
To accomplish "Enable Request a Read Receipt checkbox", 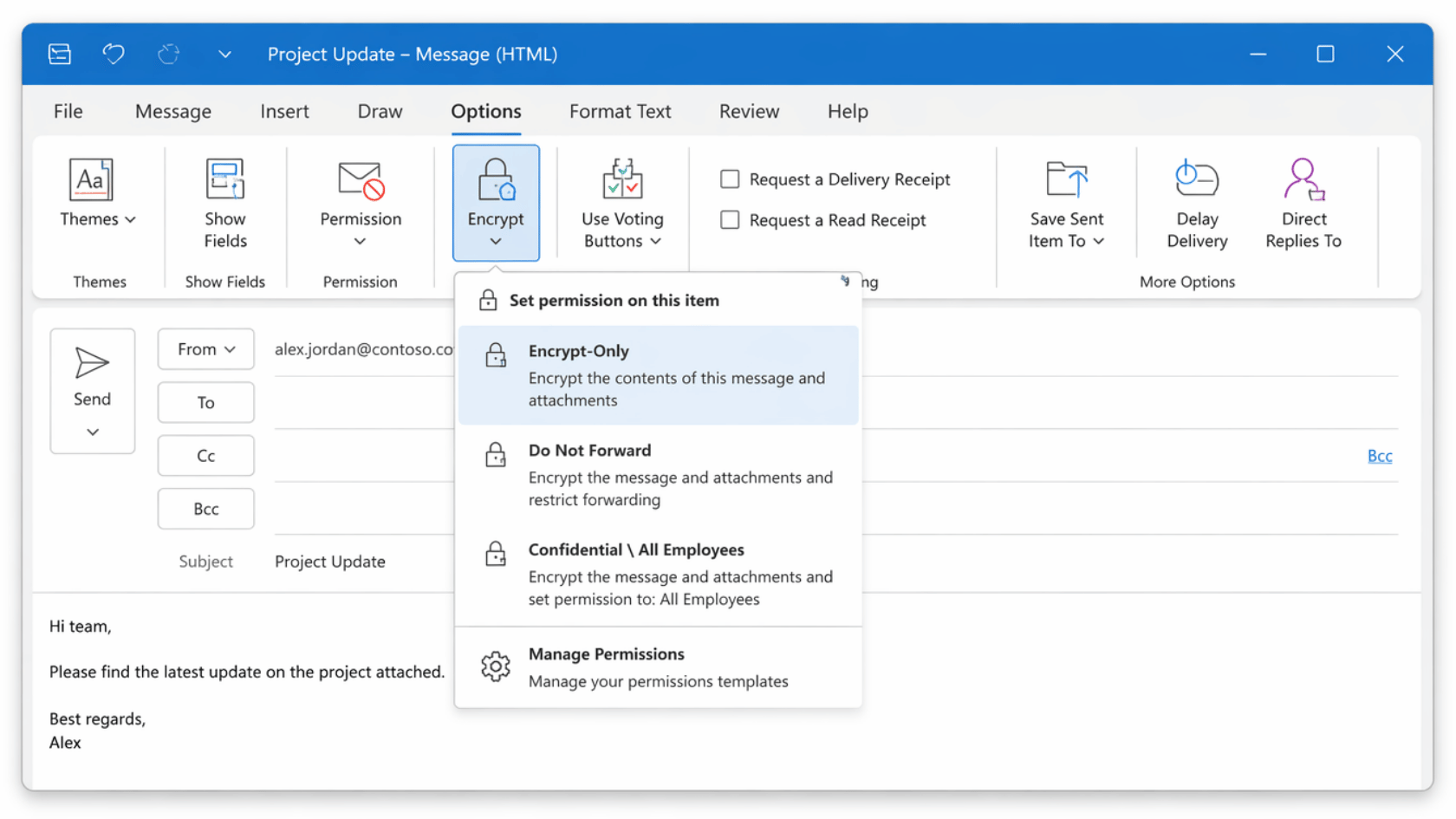I will pyautogui.click(x=730, y=219).
